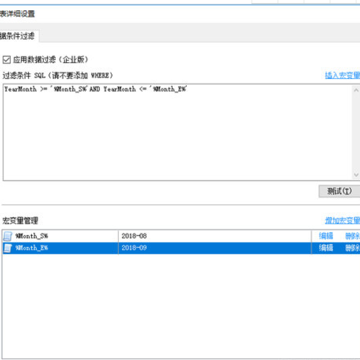This screenshot has height=360, width=360.
Task: Click the SQL box scrollbar up arrow
Action: point(356,90)
